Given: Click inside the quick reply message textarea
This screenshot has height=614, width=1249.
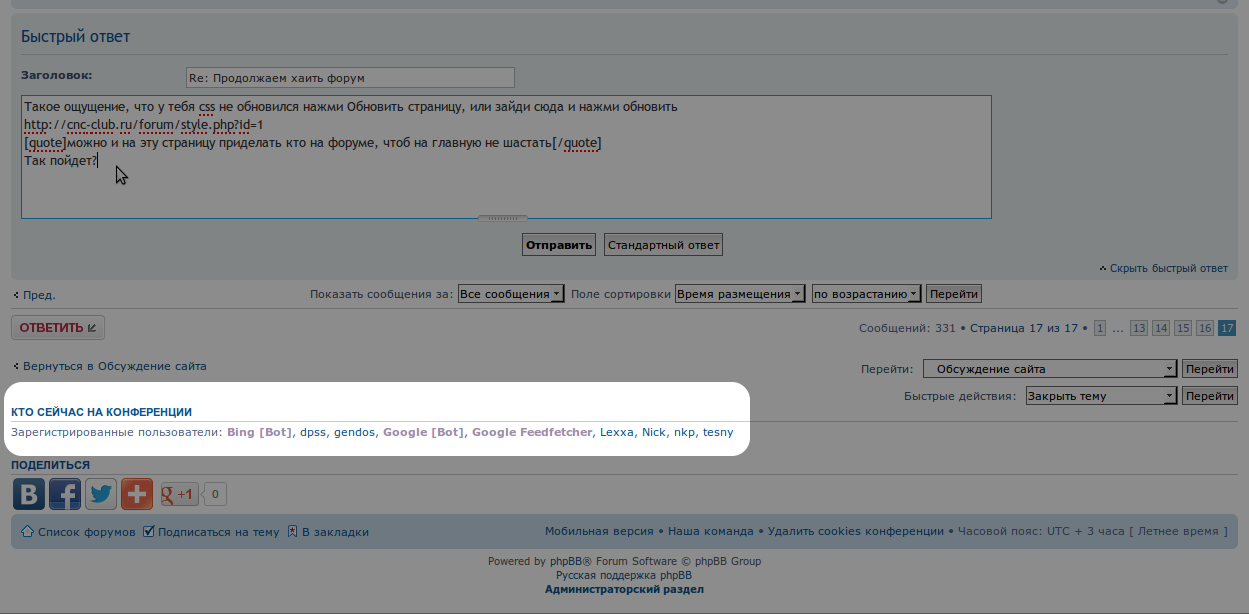Looking at the screenshot, I should pos(506,157).
